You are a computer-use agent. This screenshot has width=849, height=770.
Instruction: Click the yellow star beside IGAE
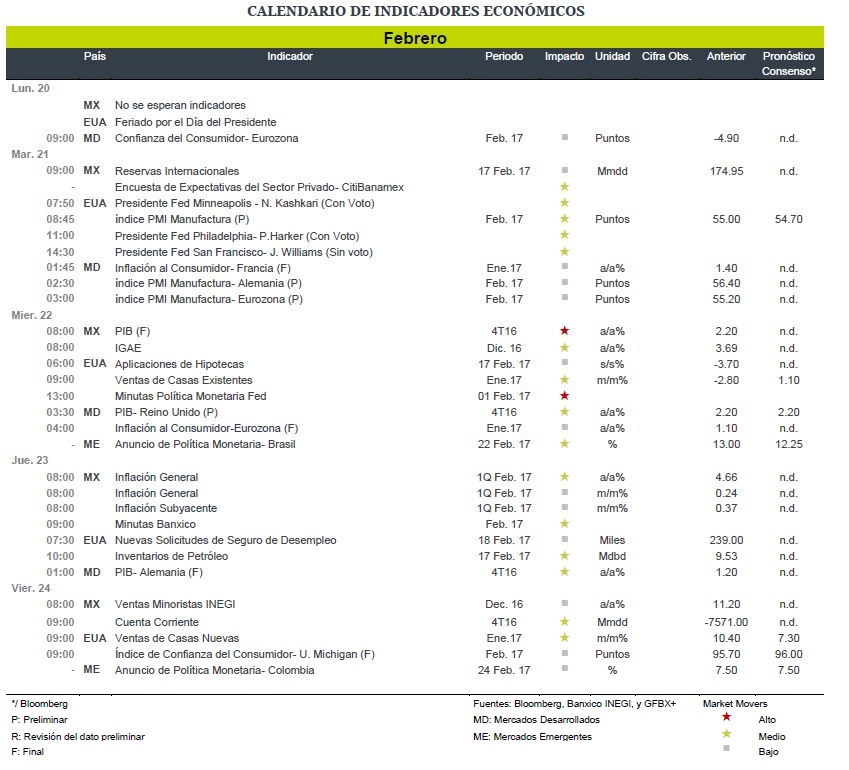pyautogui.click(x=564, y=347)
